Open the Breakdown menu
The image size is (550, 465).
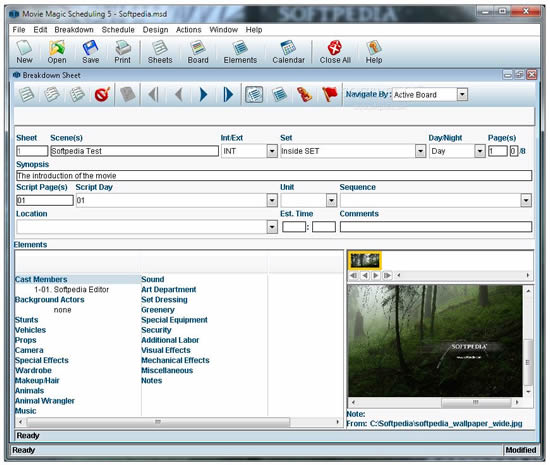(74, 30)
